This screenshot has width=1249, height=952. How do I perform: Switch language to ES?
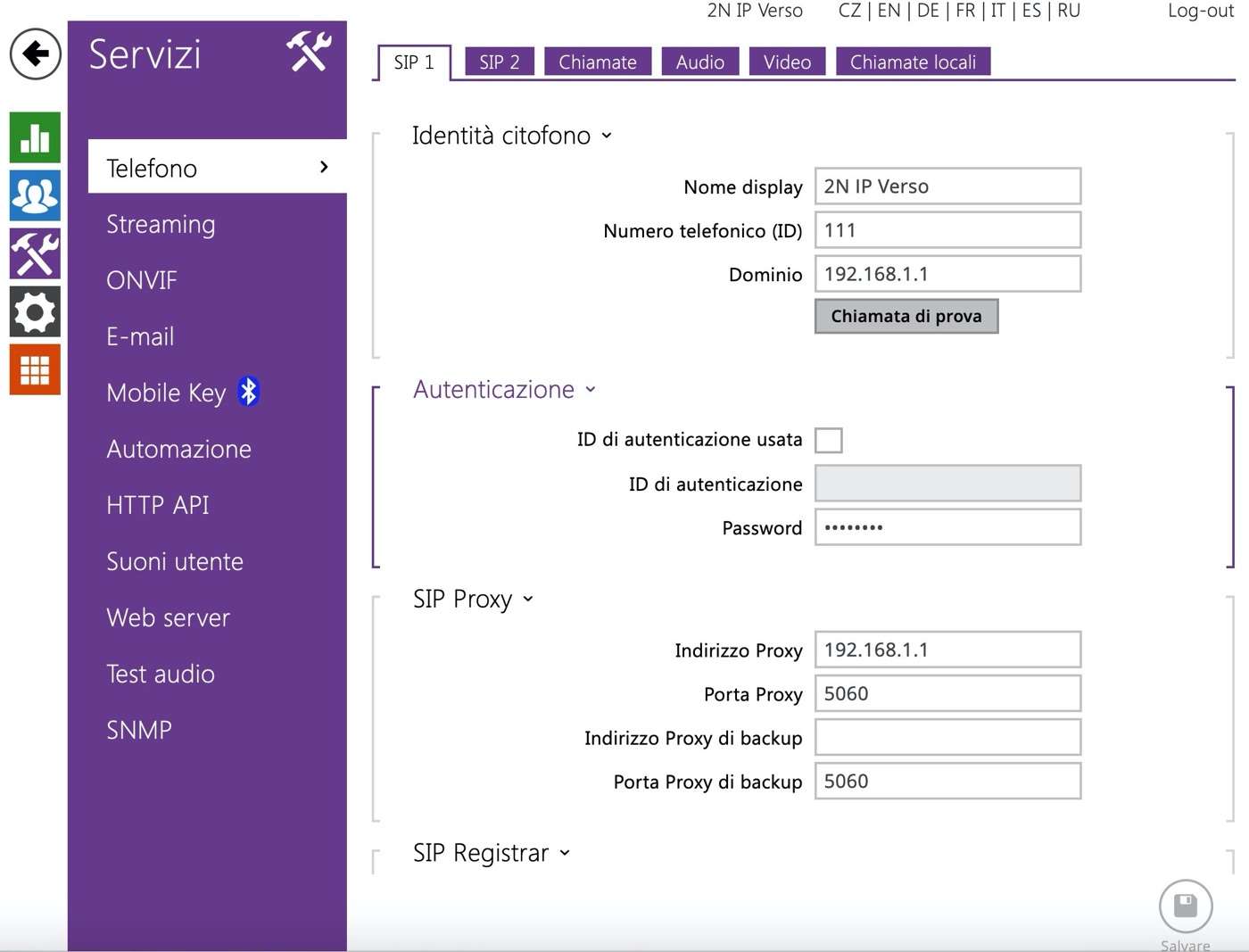(x=1031, y=11)
